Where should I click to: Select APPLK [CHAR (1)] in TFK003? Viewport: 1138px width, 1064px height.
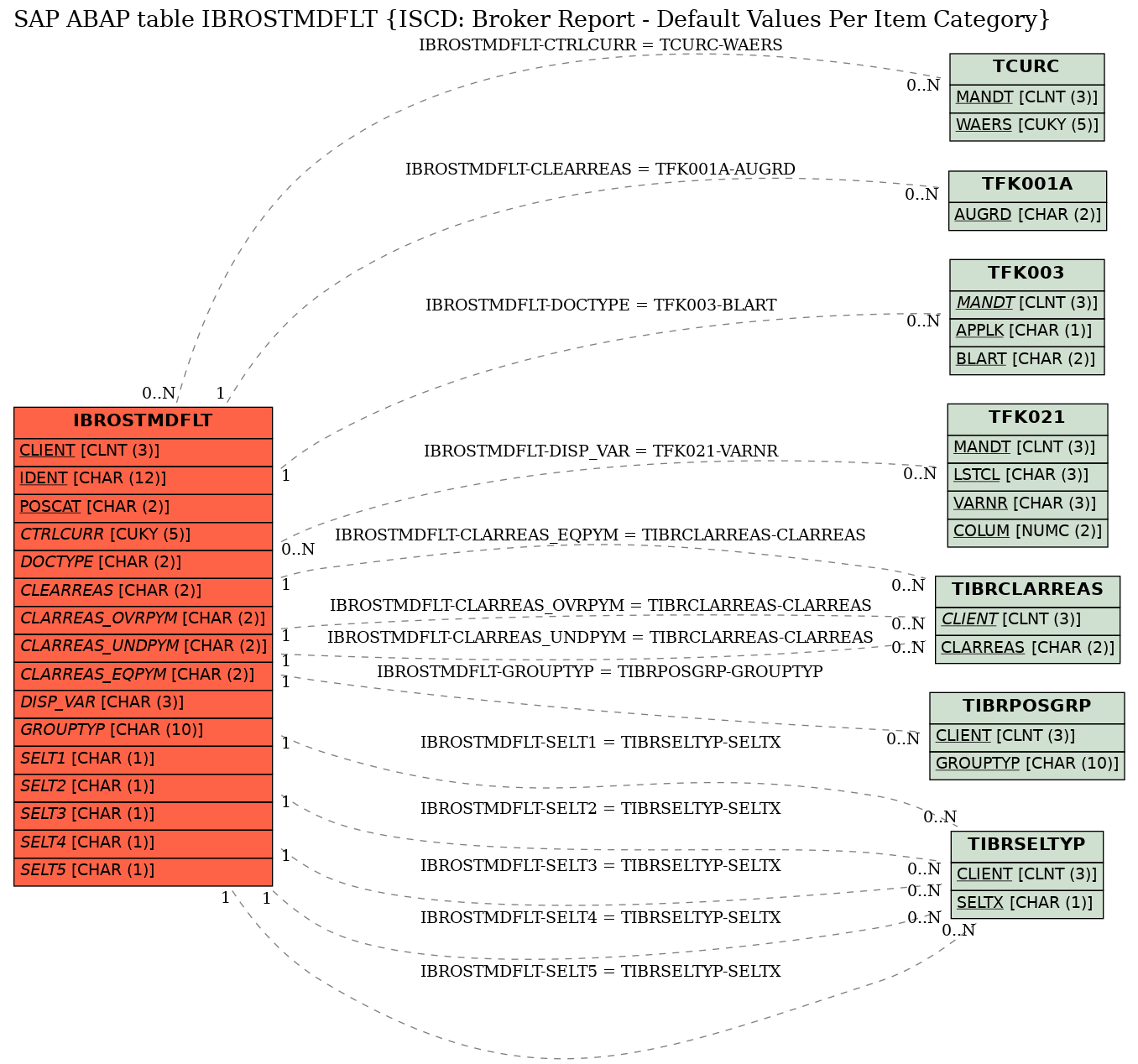pyautogui.click(x=1026, y=331)
